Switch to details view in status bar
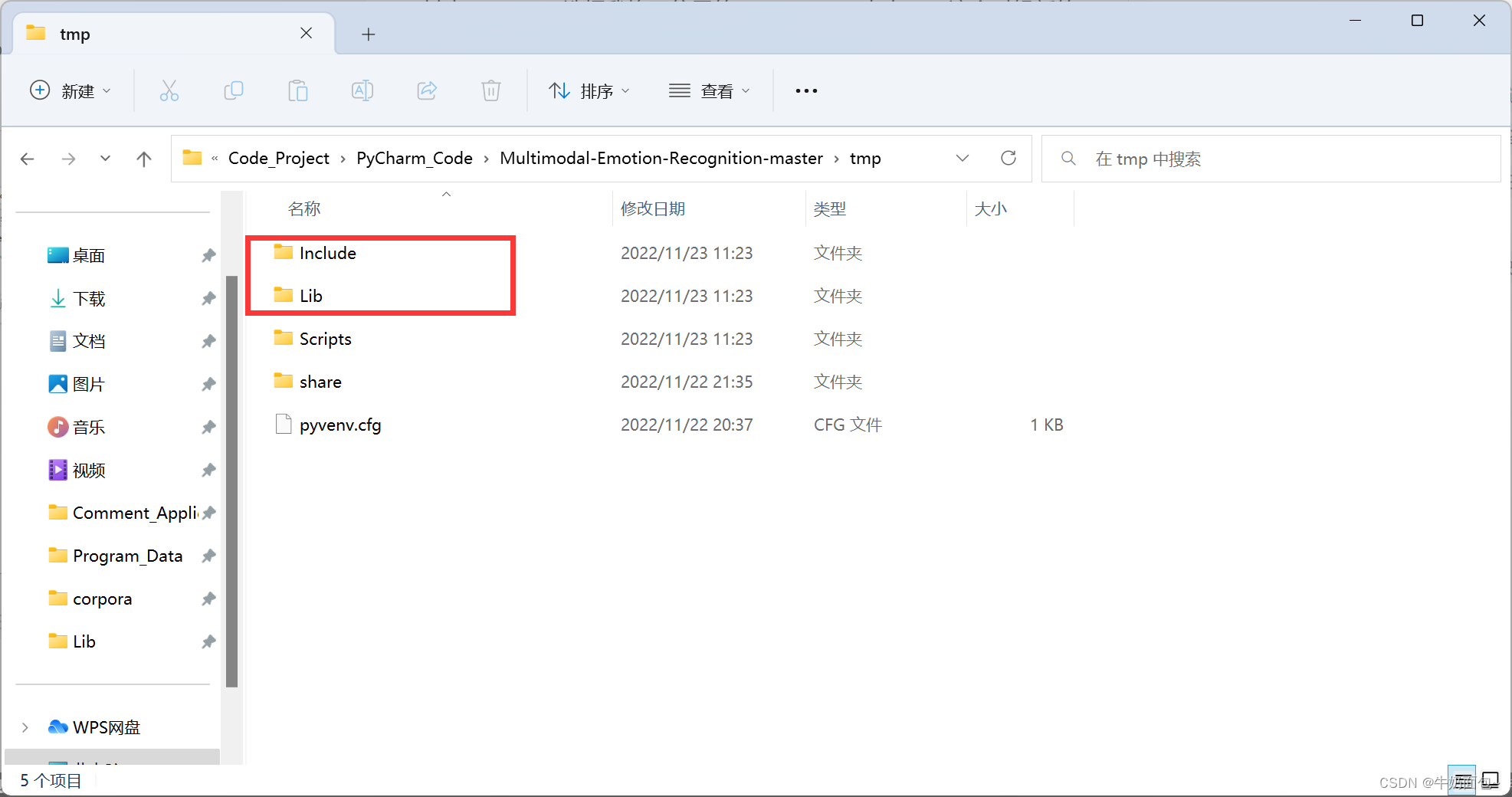This screenshot has width=1512, height=797. pos(1461,781)
